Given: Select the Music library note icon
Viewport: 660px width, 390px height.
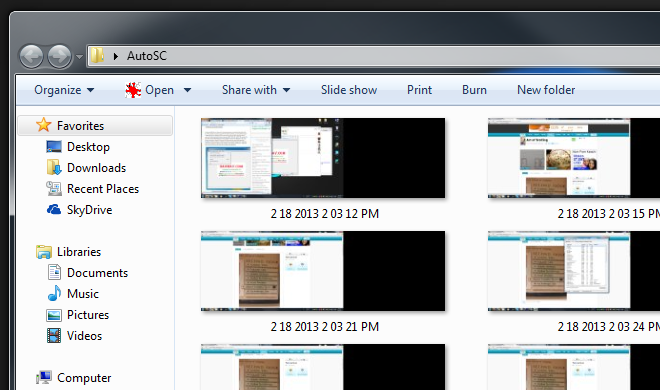Looking at the screenshot, I should tap(54, 293).
